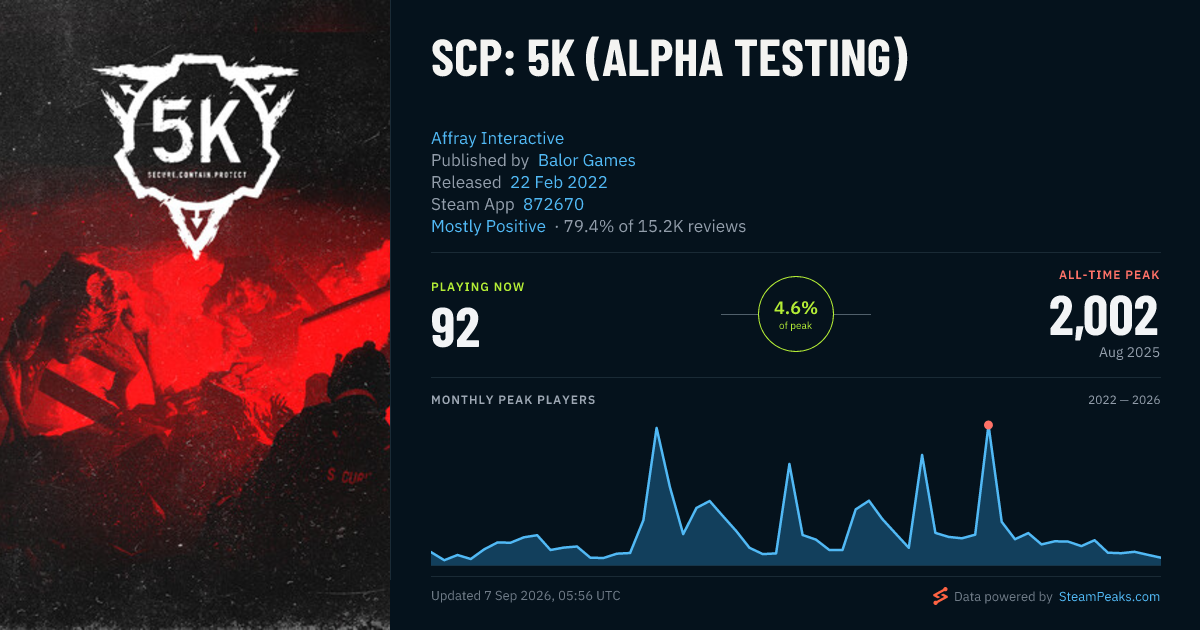Click the 79.4% of 15.2K reviews text

click(x=655, y=226)
